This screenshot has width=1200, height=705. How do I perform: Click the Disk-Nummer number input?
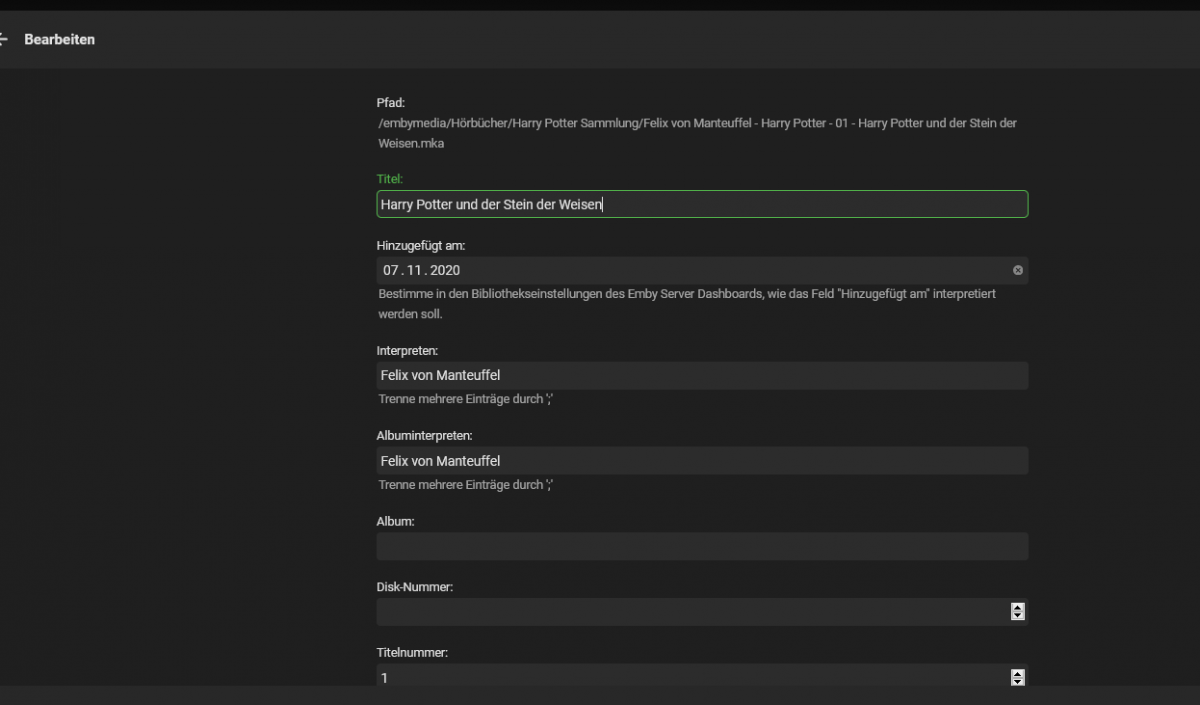click(x=690, y=612)
